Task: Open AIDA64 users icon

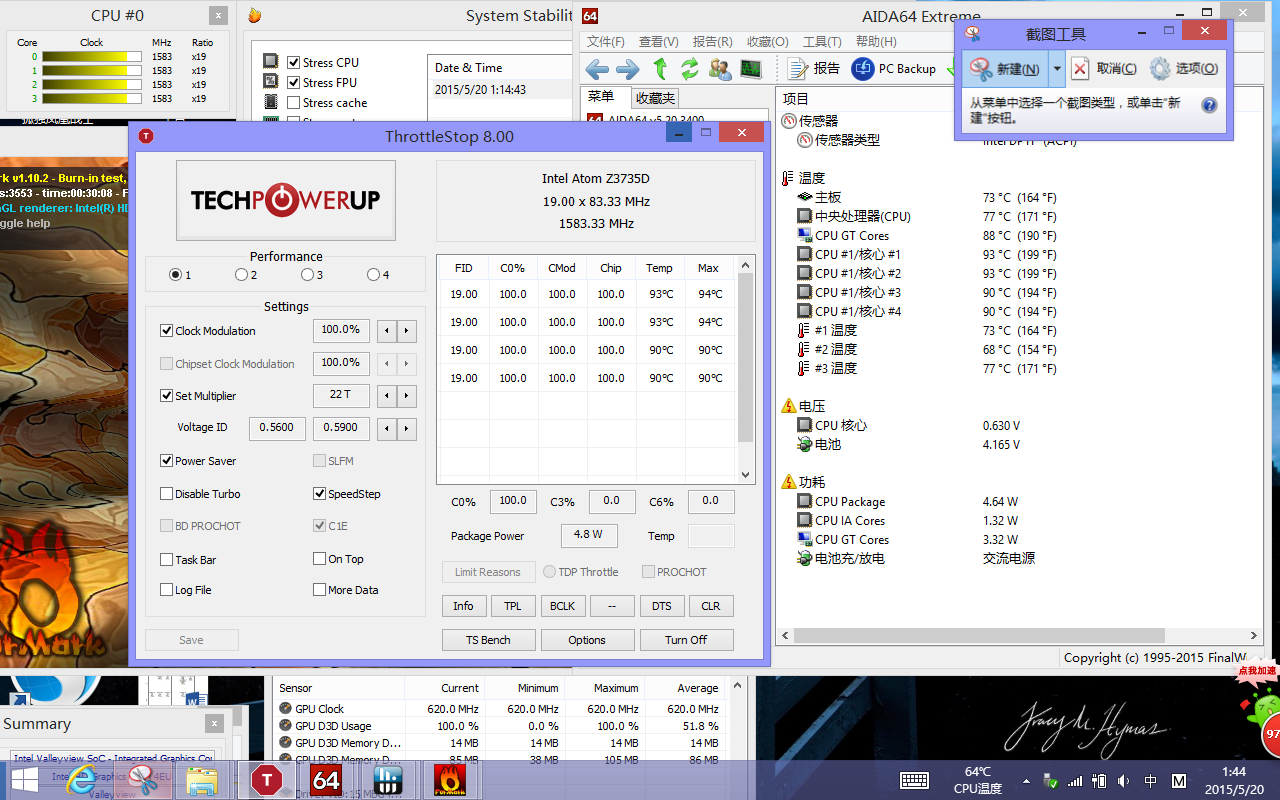Action: (x=720, y=69)
